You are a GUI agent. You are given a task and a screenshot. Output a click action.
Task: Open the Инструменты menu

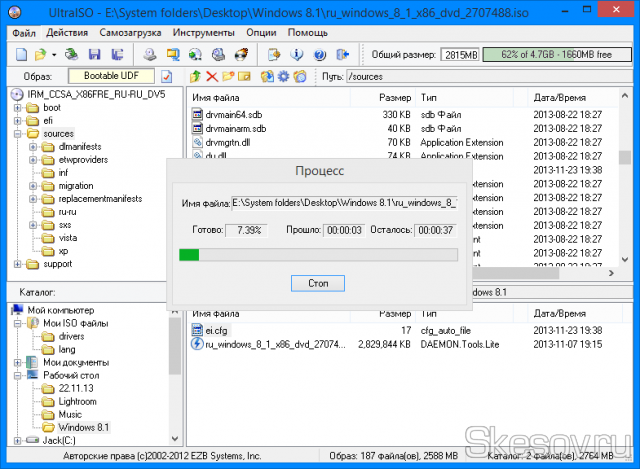[203, 33]
